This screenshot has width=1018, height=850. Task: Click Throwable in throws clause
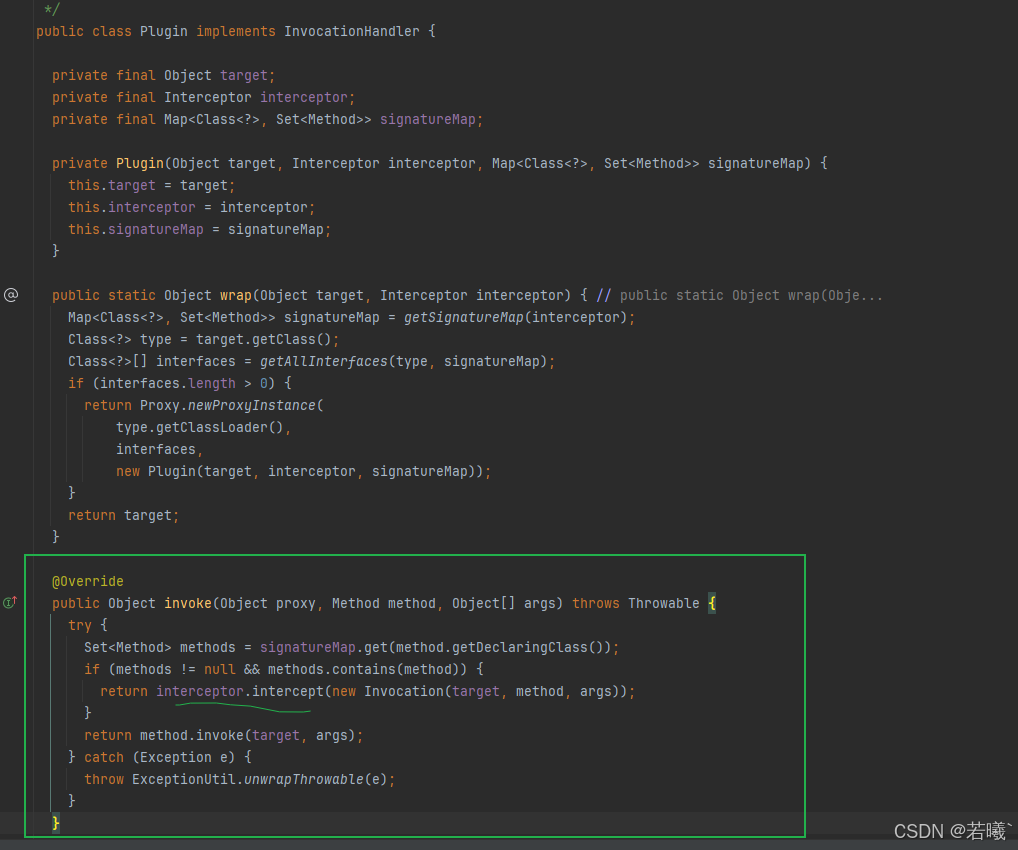coord(664,603)
